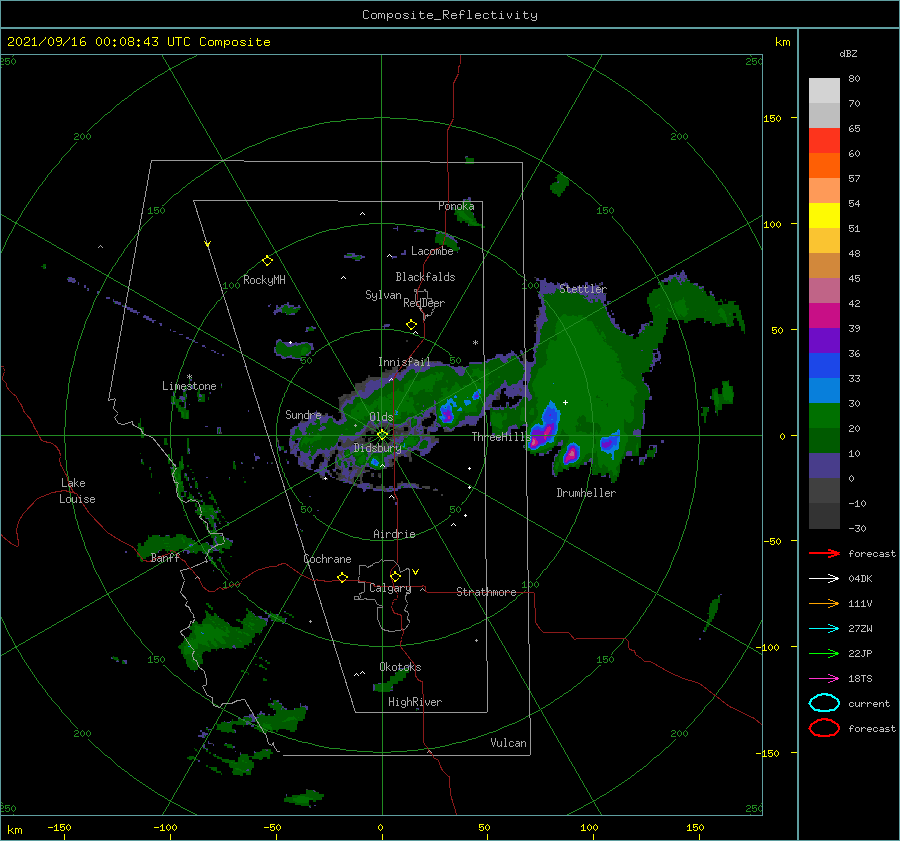Click the RedDeer city label
The height and width of the screenshot is (841, 900).
pos(424,303)
